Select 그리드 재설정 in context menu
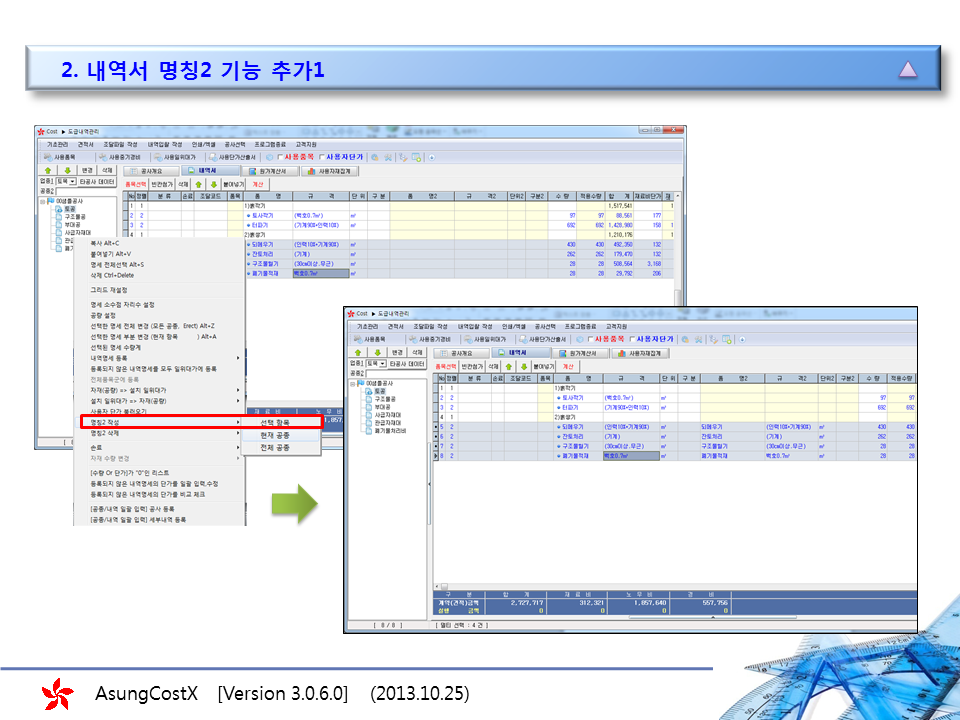 109,290
